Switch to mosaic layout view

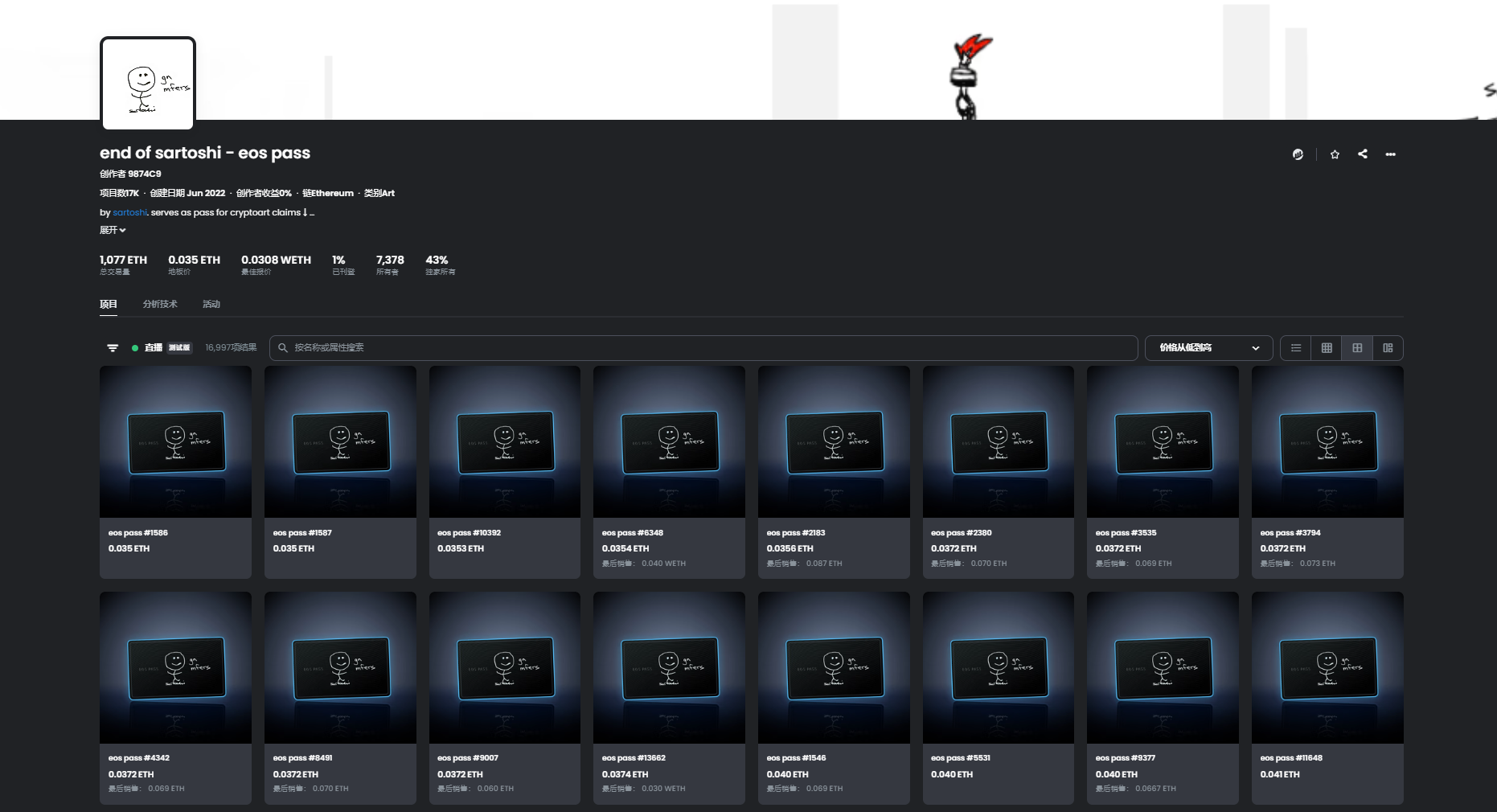1388,348
